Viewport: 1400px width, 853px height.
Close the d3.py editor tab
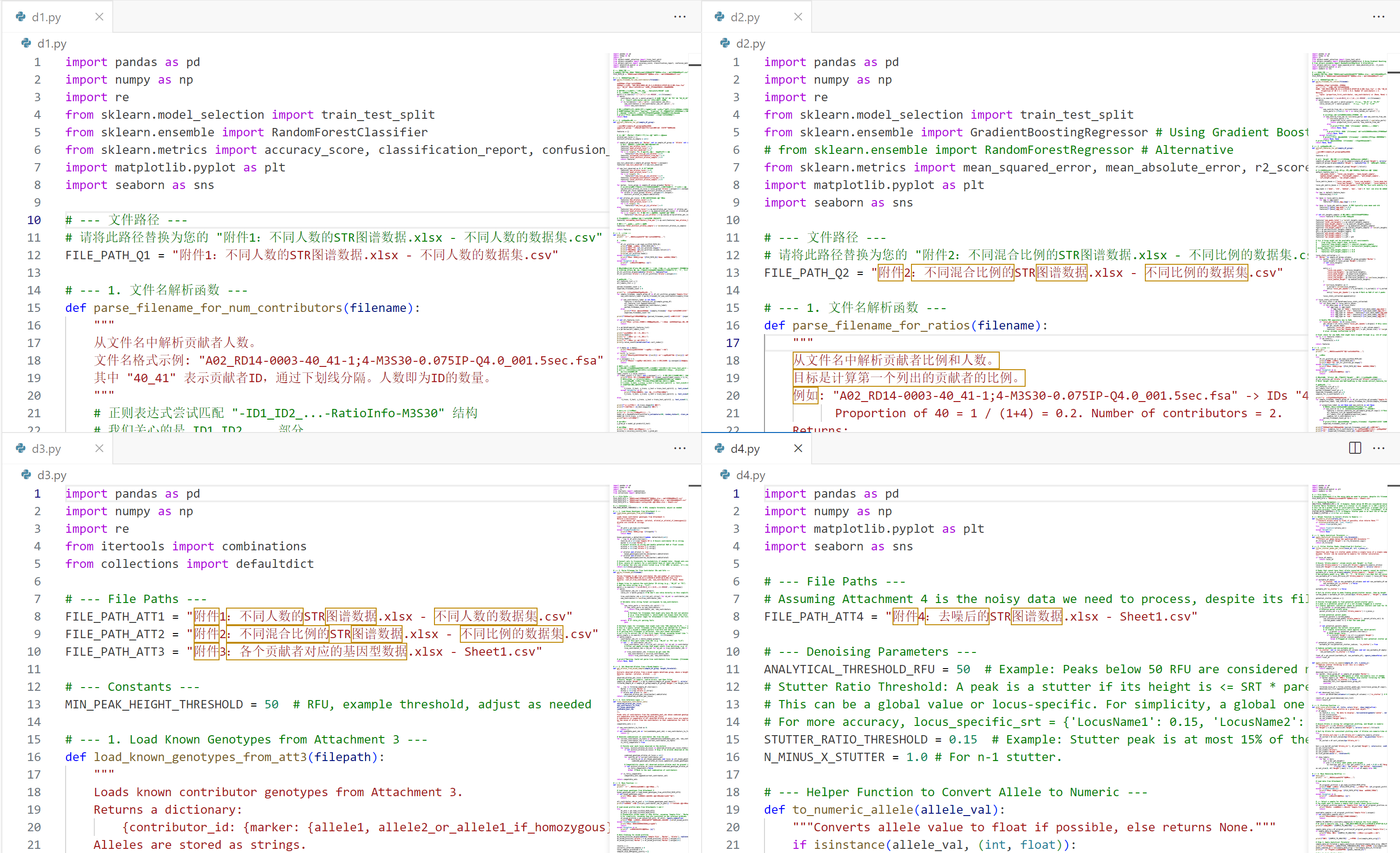tap(99, 449)
